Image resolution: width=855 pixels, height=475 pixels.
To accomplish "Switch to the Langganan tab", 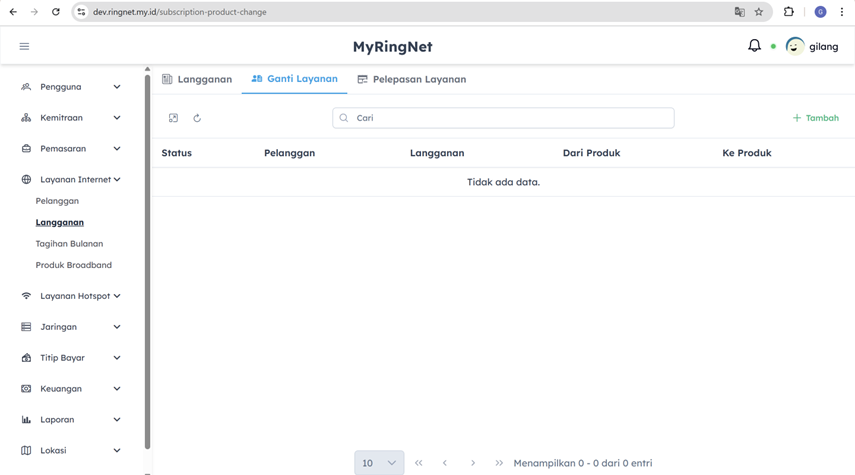I will [x=197, y=79].
